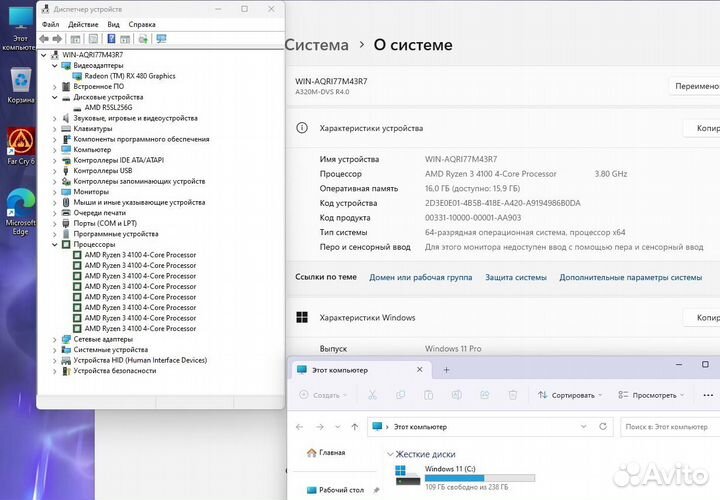The image size is (720, 500).
Task: Click the Refresh icon in Explorer address bar
Action: click(603, 427)
